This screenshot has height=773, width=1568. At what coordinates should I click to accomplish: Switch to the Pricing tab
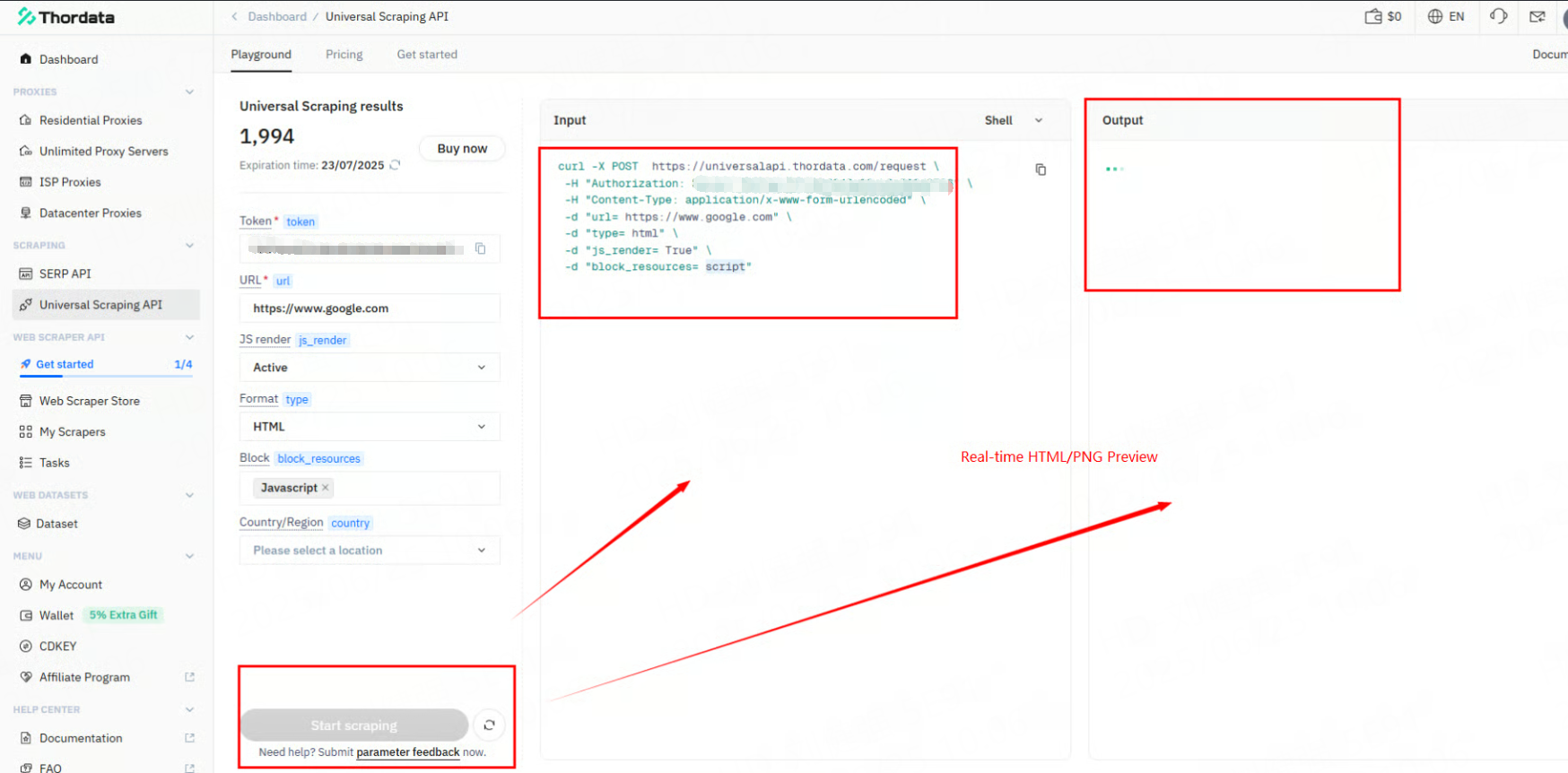[x=344, y=55]
